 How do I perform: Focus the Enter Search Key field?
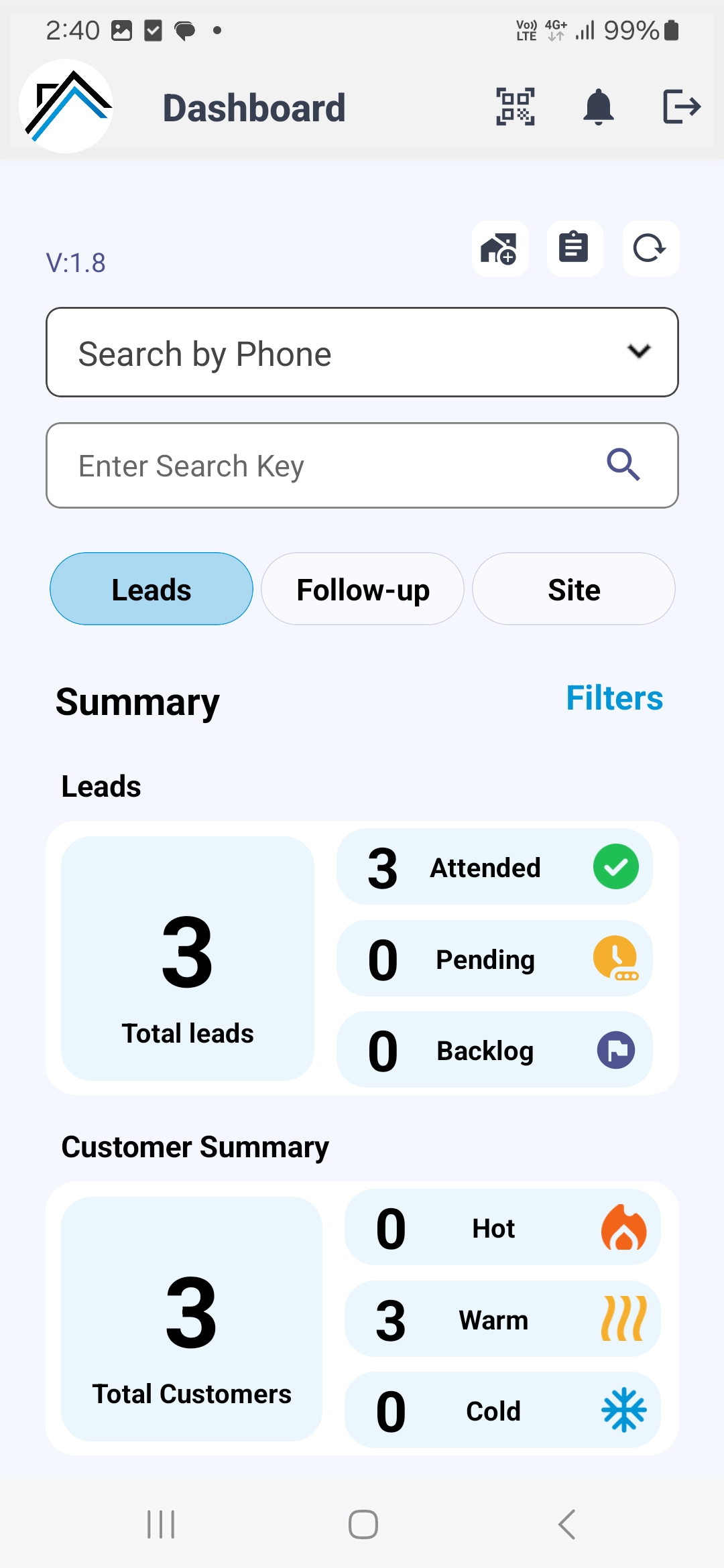362,465
